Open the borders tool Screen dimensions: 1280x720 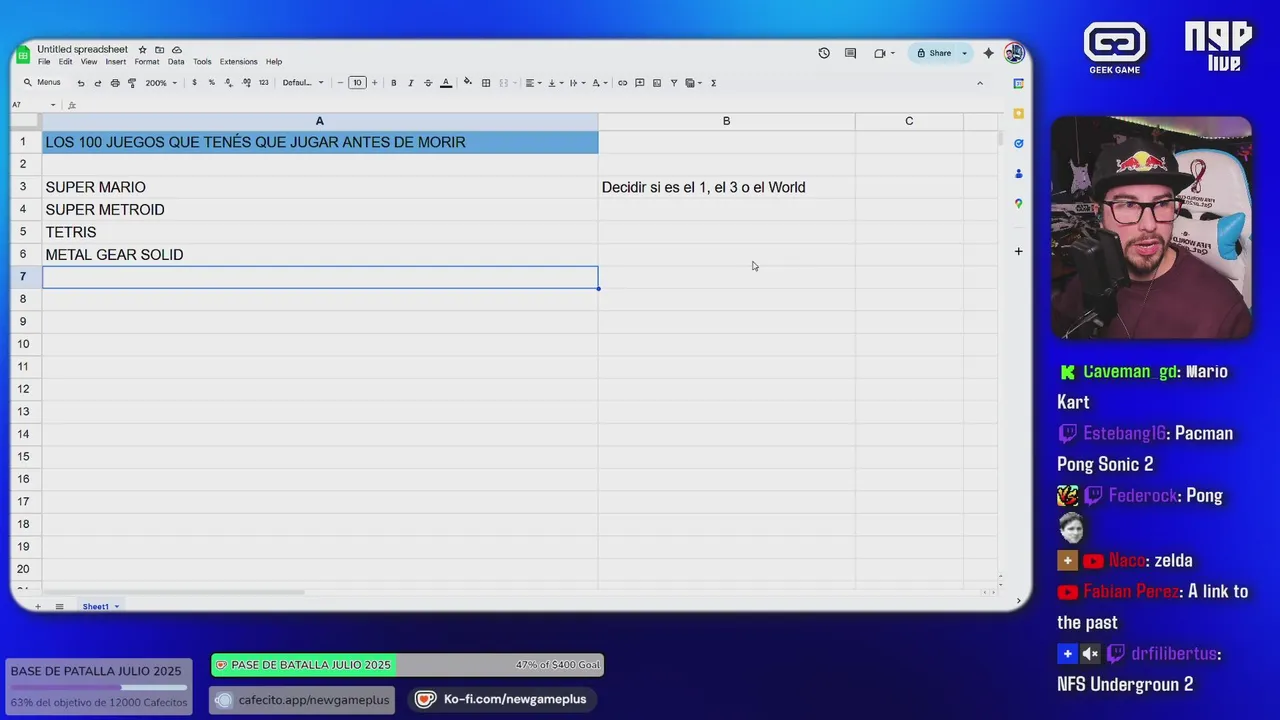pos(486,83)
